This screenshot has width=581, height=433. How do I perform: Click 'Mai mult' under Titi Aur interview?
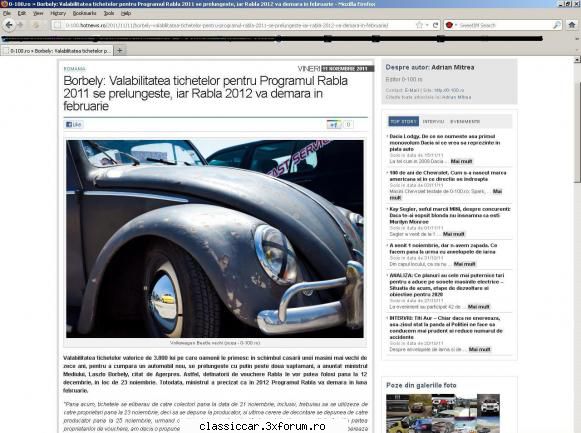[x=479, y=349]
